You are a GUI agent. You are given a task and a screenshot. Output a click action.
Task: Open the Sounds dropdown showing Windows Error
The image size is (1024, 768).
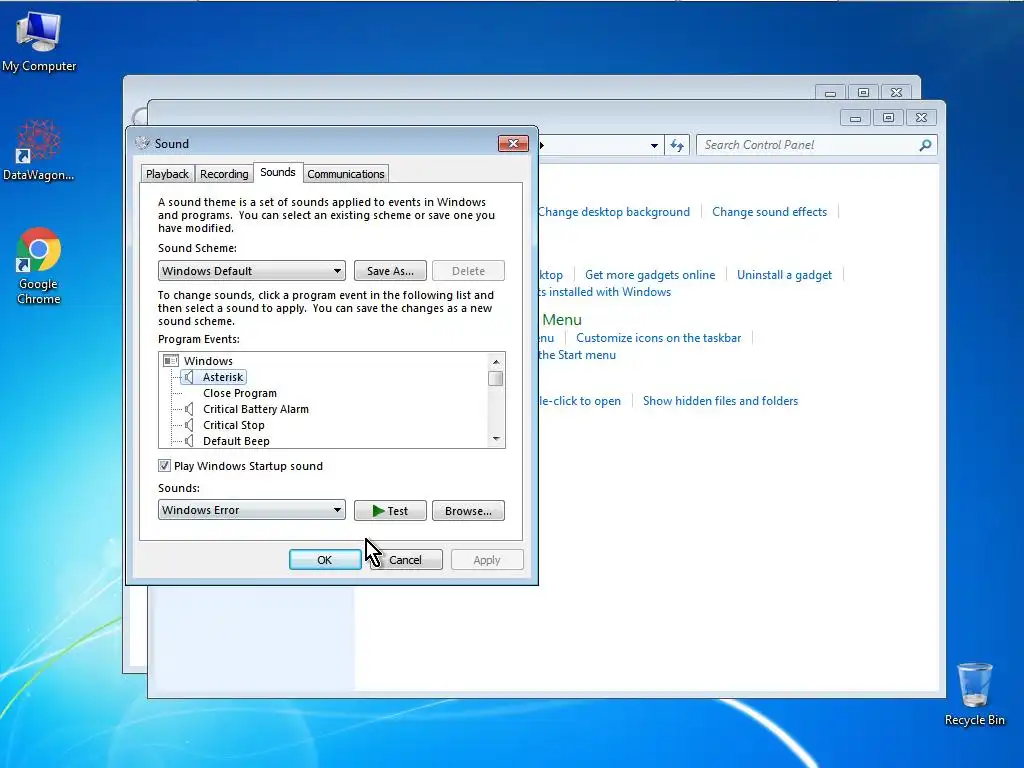tap(251, 510)
